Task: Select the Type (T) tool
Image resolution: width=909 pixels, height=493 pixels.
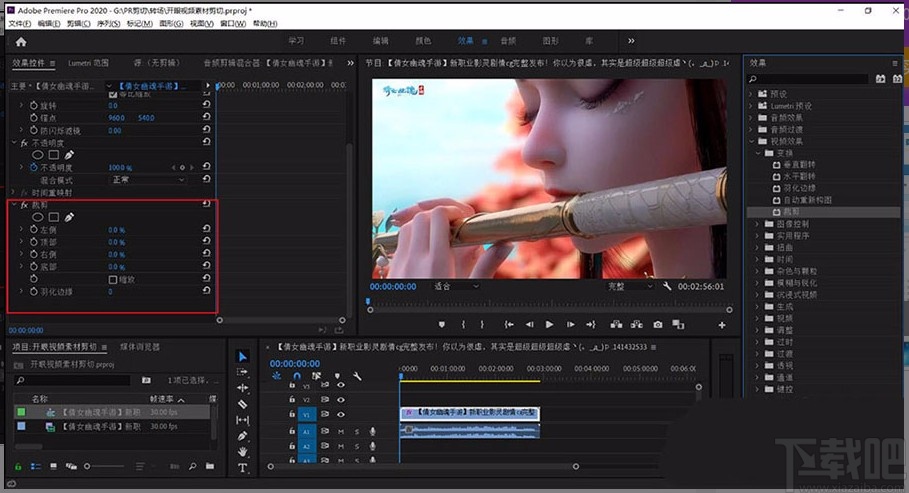Action: click(243, 467)
